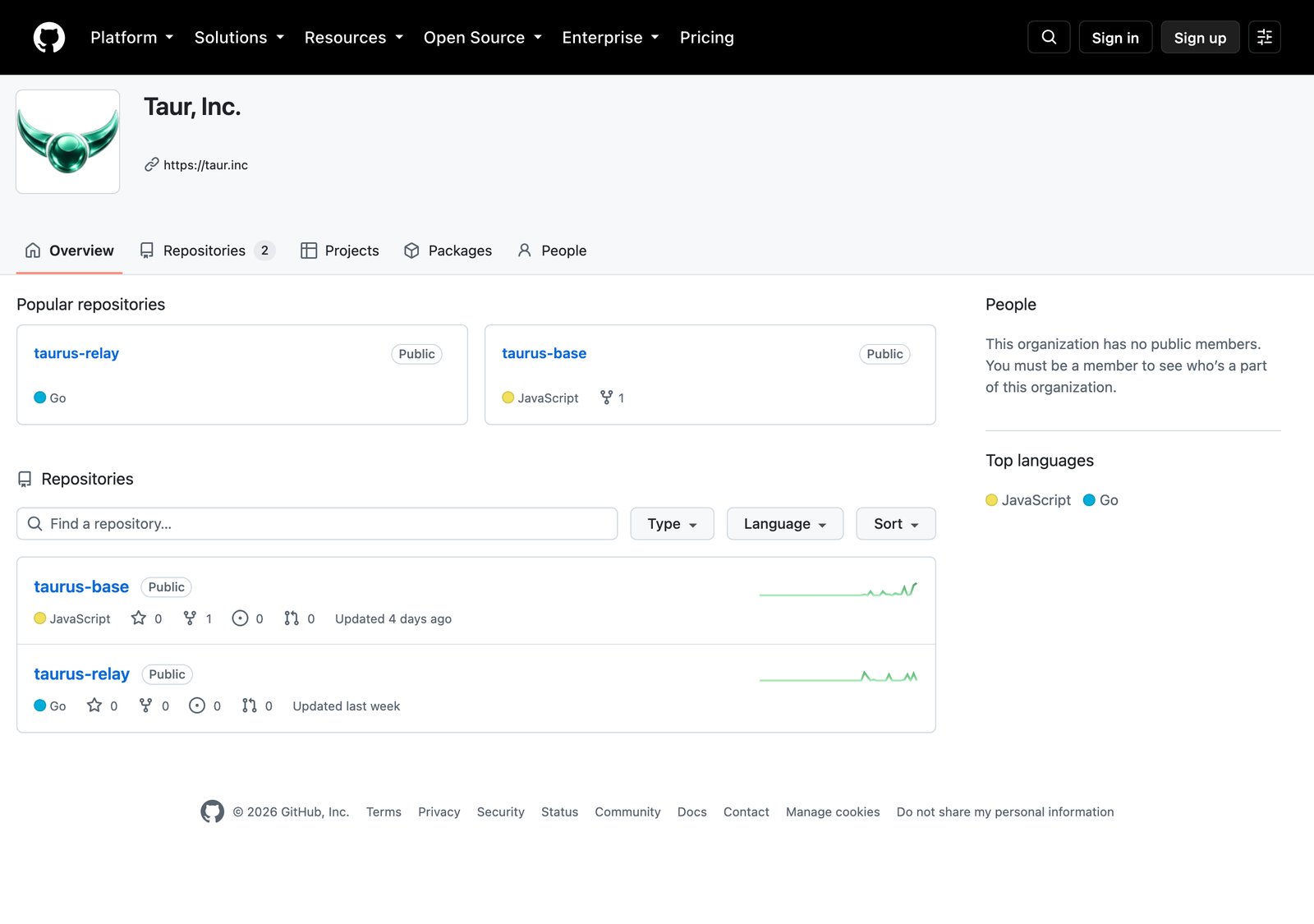This screenshot has width=1314, height=924.
Task: Expand the Platform menu
Action: pos(131,37)
